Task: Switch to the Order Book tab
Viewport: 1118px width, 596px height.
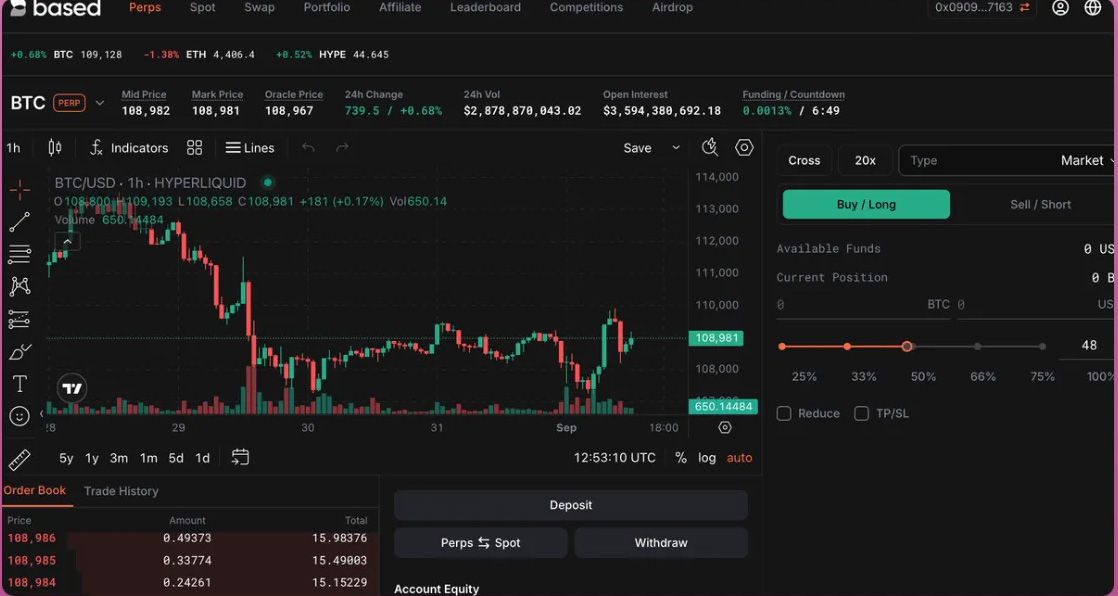Action: (x=35, y=490)
